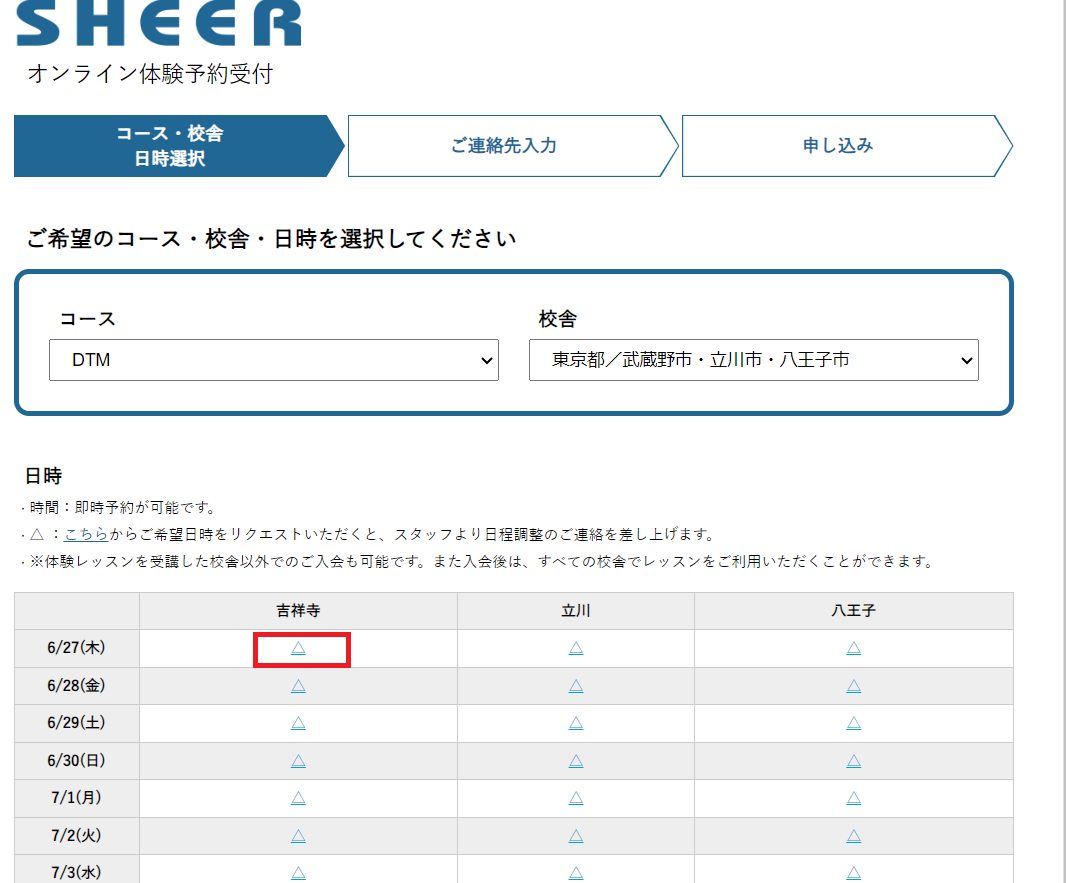The height and width of the screenshot is (883, 1066).
Task: Click the △ for 立川 on 7/2
Action: point(575,836)
